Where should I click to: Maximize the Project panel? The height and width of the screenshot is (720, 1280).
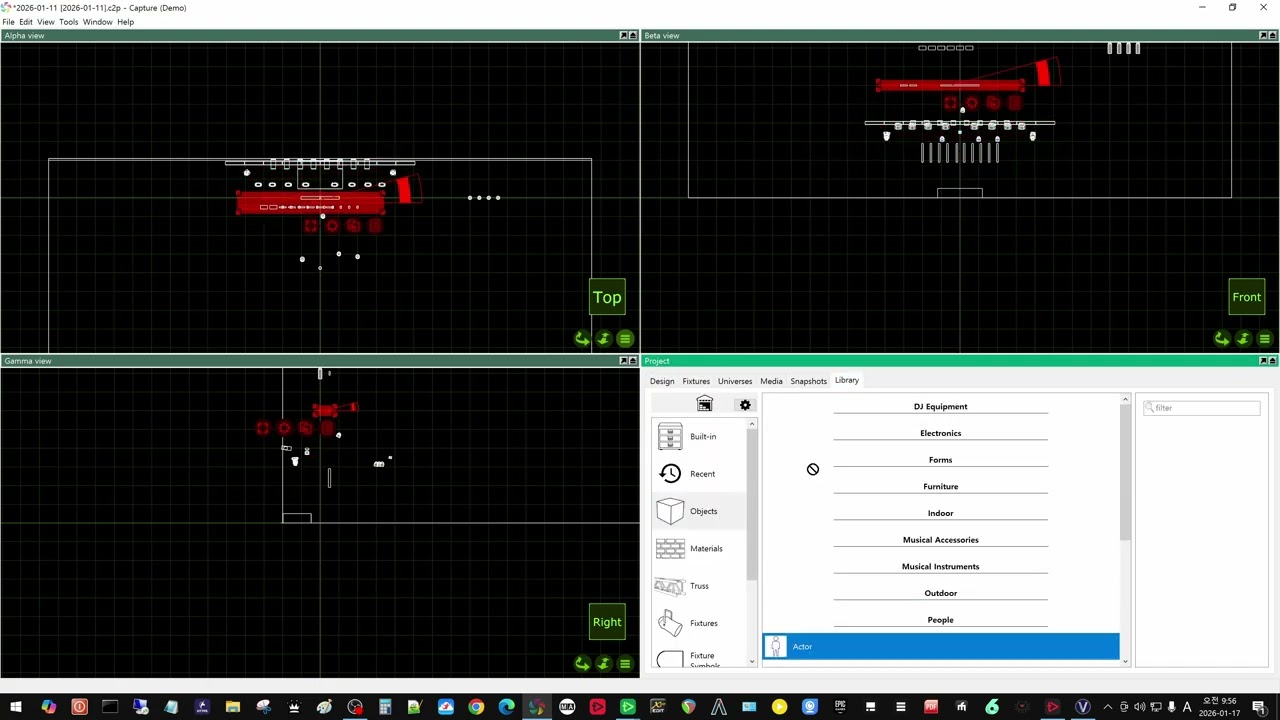click(1273, 360)
